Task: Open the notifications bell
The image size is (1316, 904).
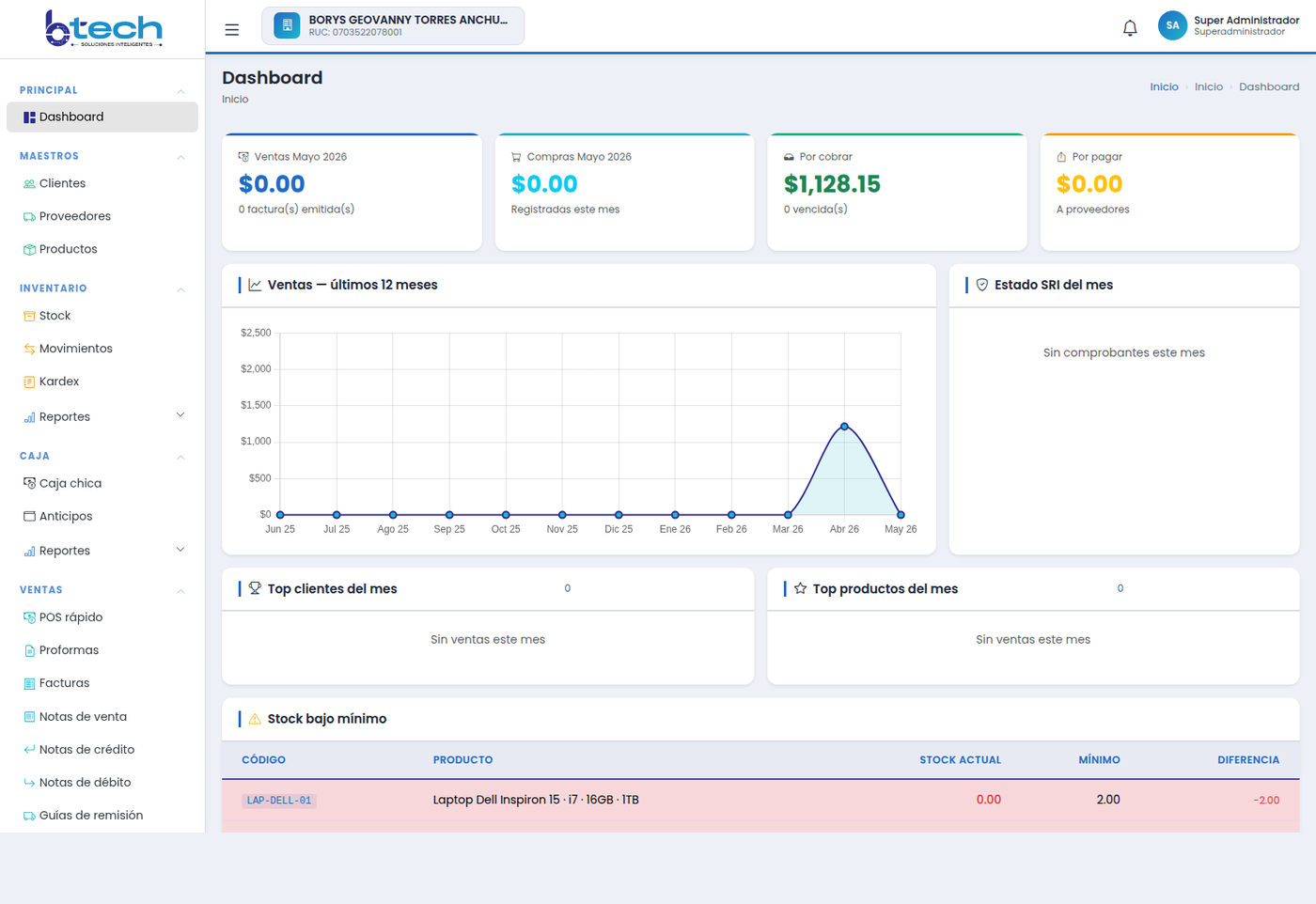Action: pos(1130,28)
